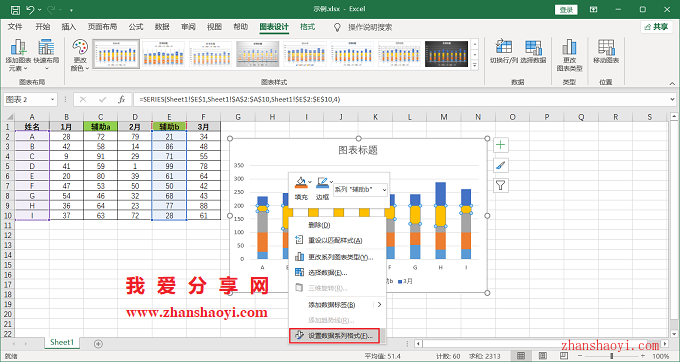The width and height of the screenshot is (680, 362).
Task: Switch to the Format tab
Action: (x=307, y=27)
